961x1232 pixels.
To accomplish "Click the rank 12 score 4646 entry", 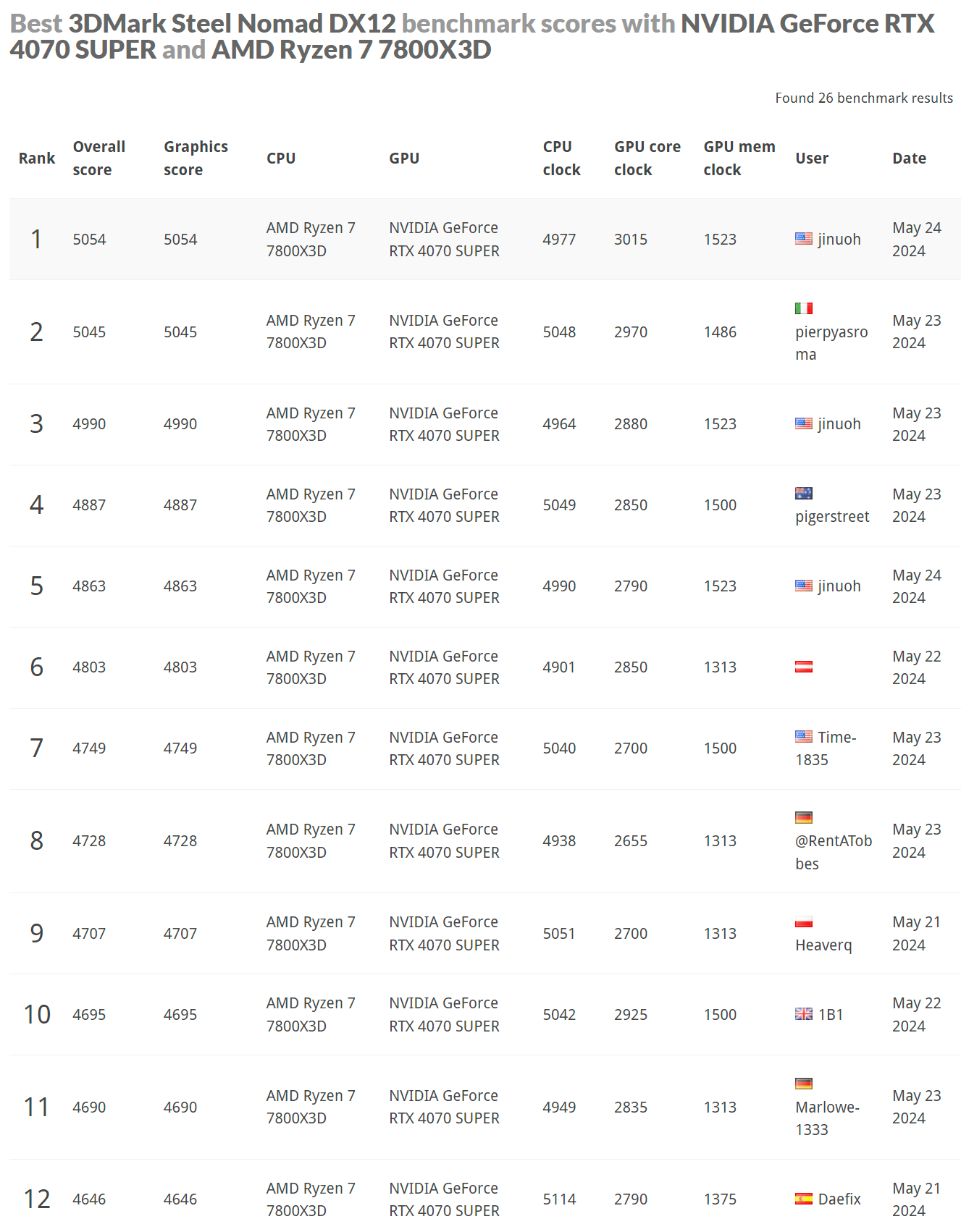I will coord(89,1199).
